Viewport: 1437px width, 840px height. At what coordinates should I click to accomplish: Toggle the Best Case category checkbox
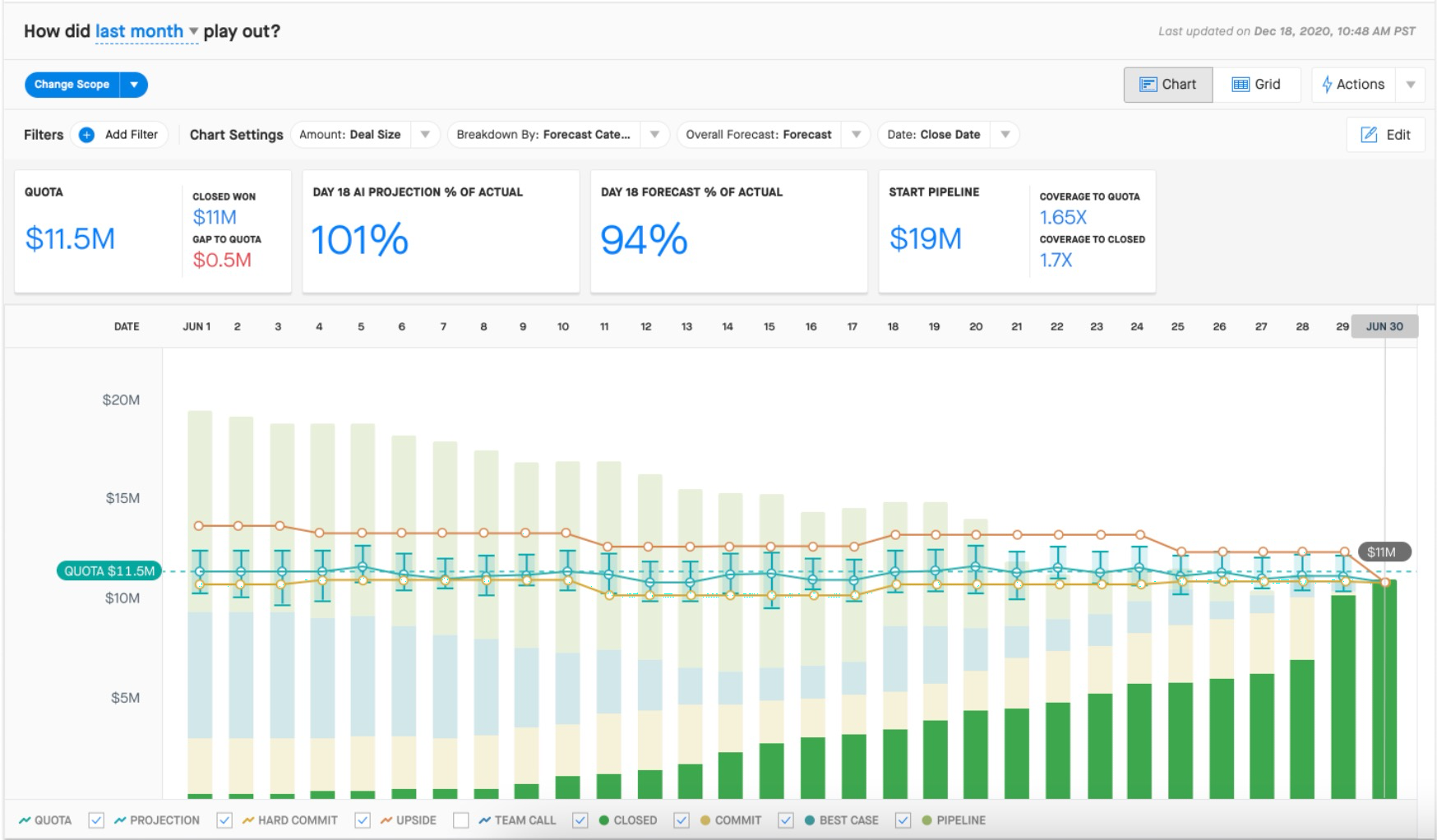tap(786, 820)
